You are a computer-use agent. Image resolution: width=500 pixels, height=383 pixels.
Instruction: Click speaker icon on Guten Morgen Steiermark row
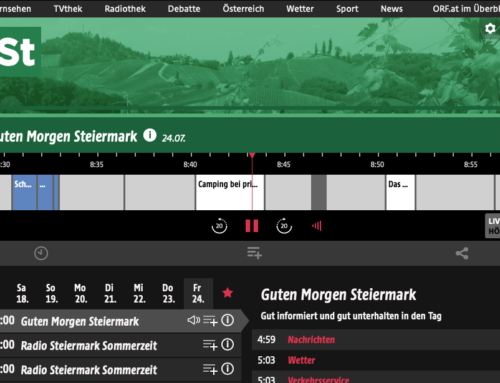click(194, 320)
